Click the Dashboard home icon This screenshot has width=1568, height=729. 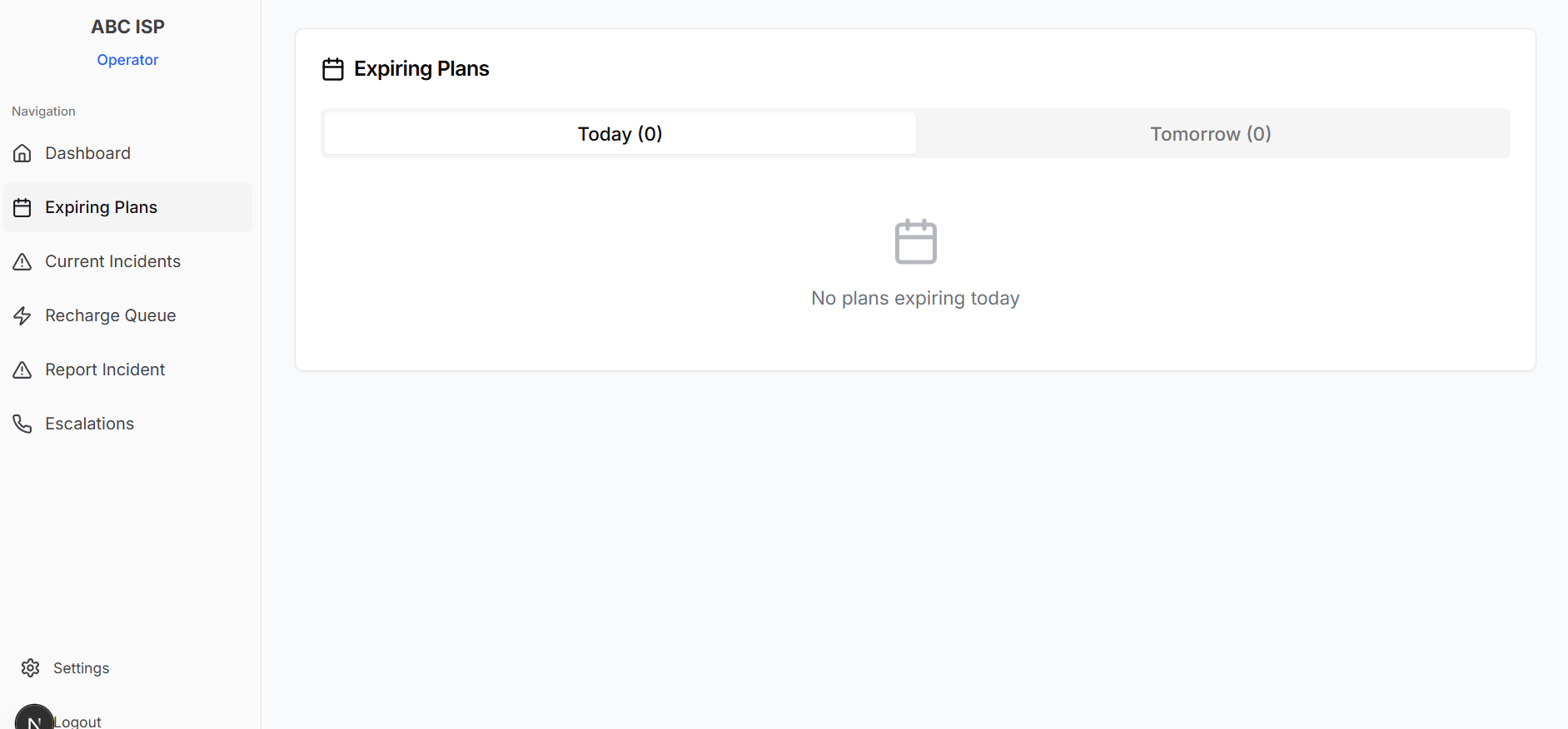pyautogui.click(x=22, y=153)
